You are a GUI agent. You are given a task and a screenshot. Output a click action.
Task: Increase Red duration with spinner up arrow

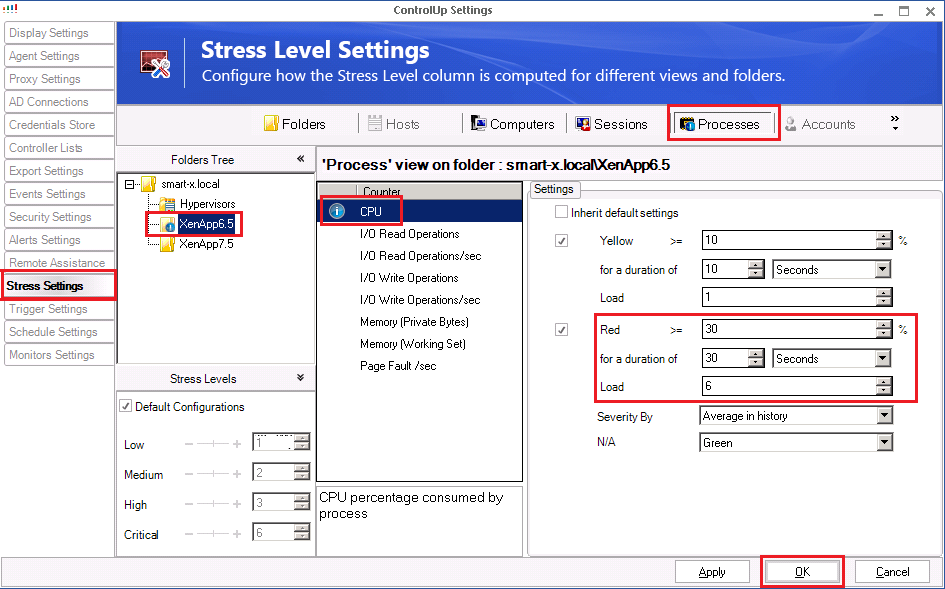point(756,353)
